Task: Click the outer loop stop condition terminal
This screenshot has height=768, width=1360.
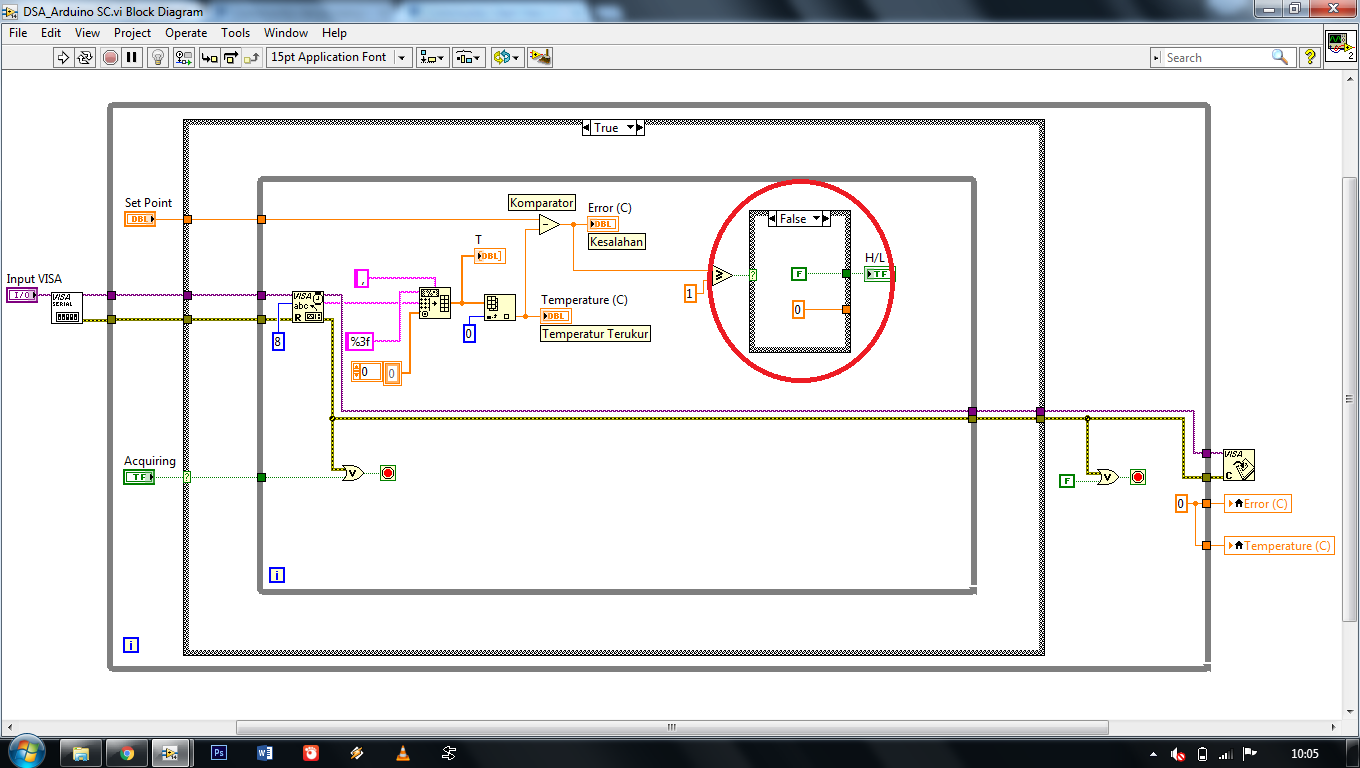Action: 1138,477
